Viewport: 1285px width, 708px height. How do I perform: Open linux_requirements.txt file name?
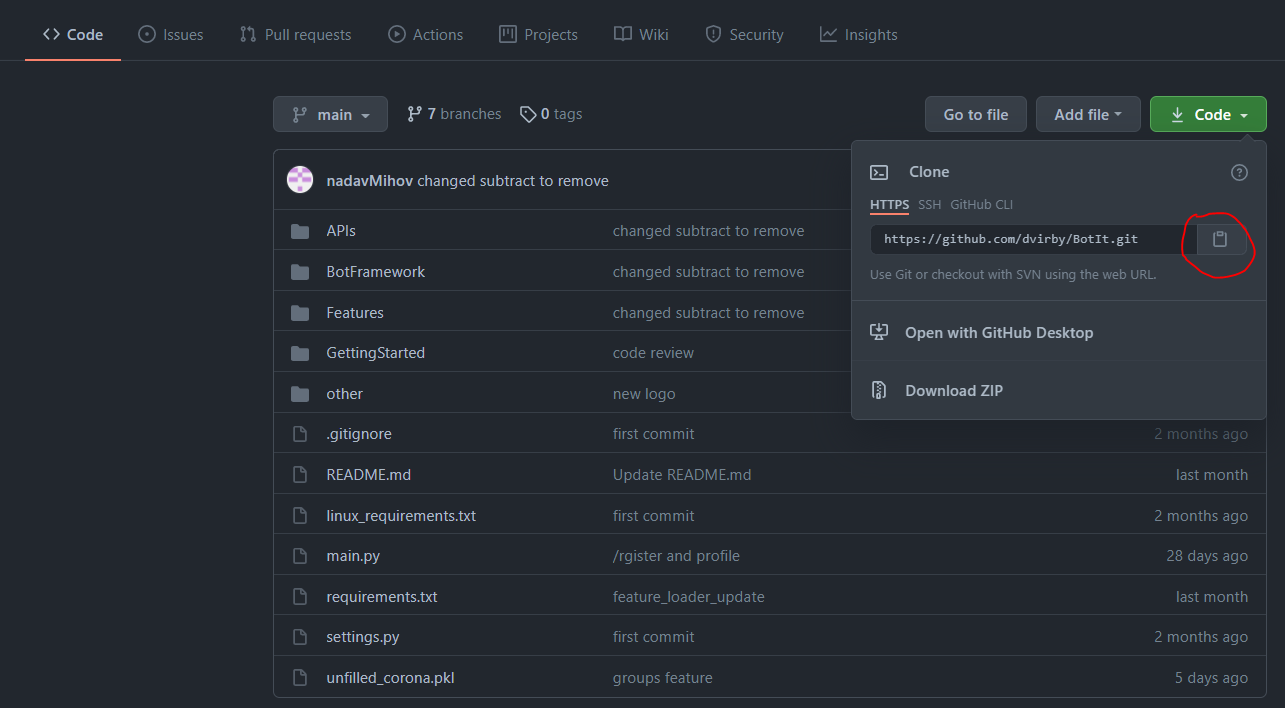click(x=401, y=516)
